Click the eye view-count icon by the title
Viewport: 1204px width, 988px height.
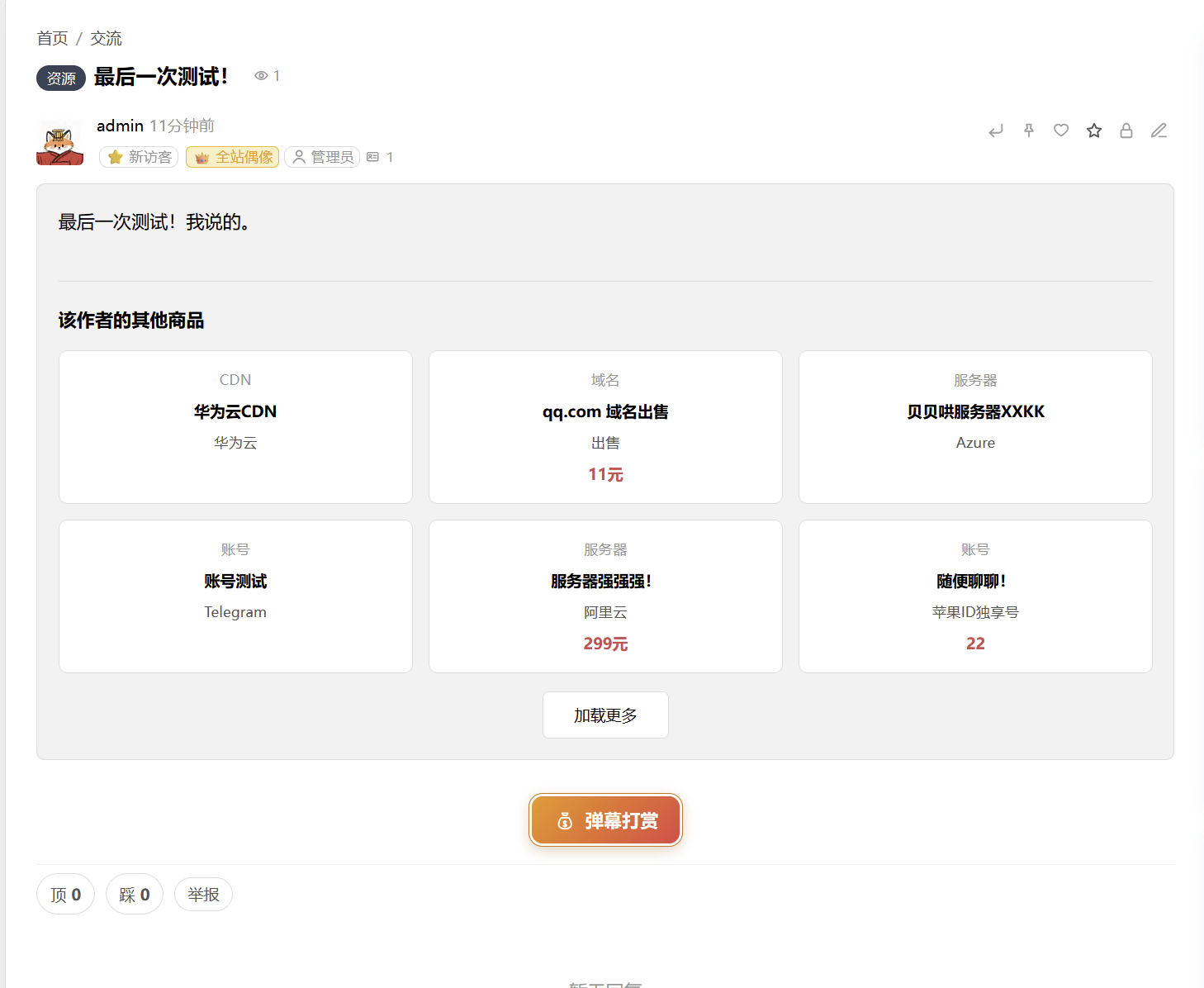[261, 76]
